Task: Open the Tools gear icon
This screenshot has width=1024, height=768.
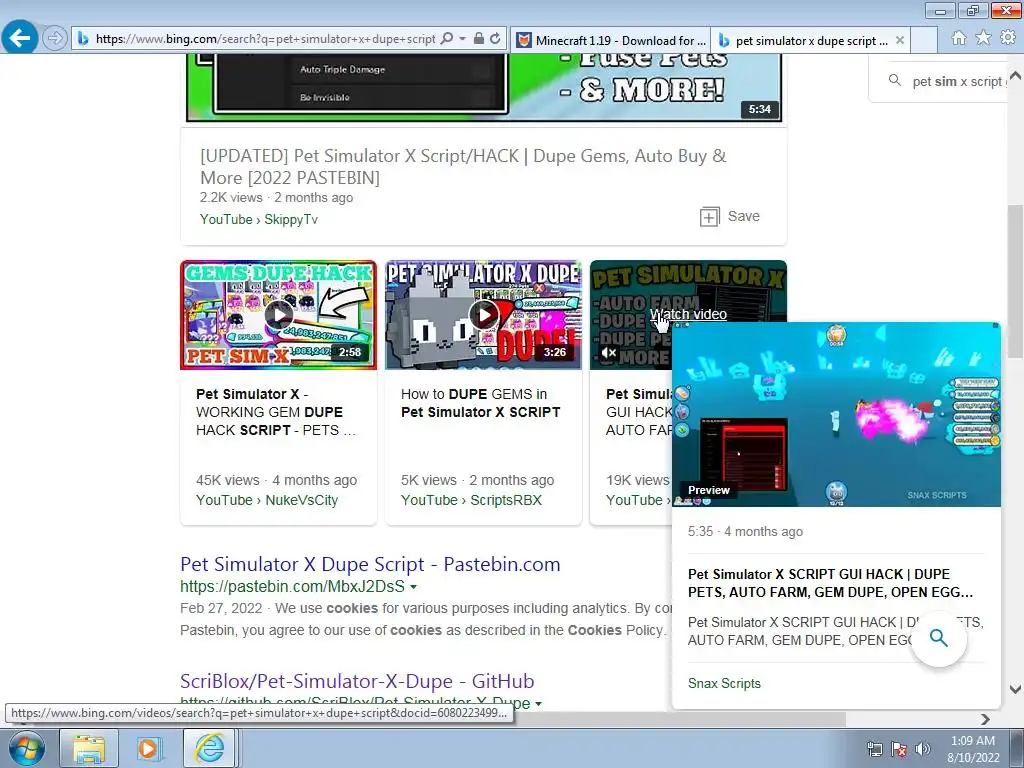Action: click(1008, 38)
